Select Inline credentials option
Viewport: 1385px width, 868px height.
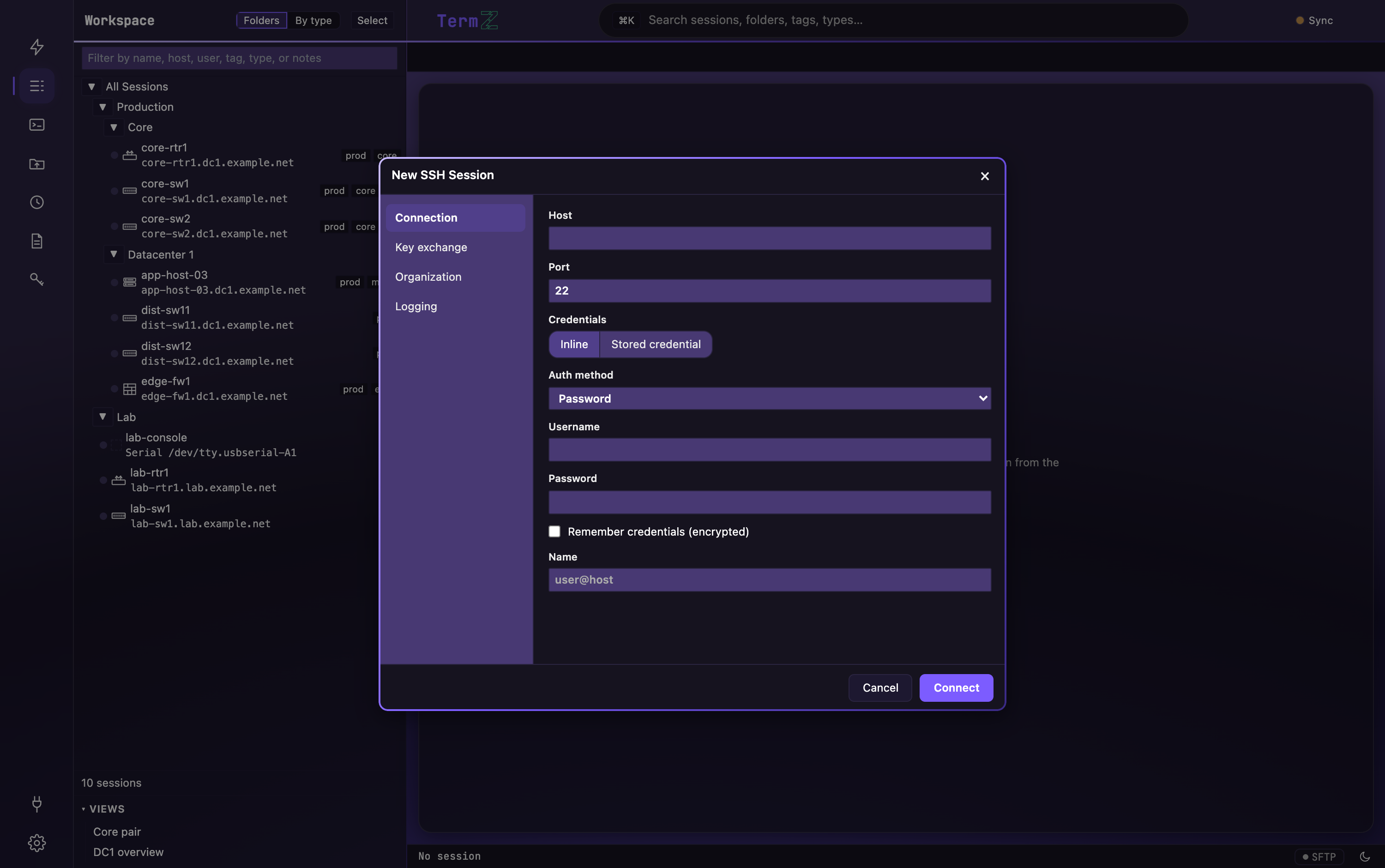(x=574, y=344)
